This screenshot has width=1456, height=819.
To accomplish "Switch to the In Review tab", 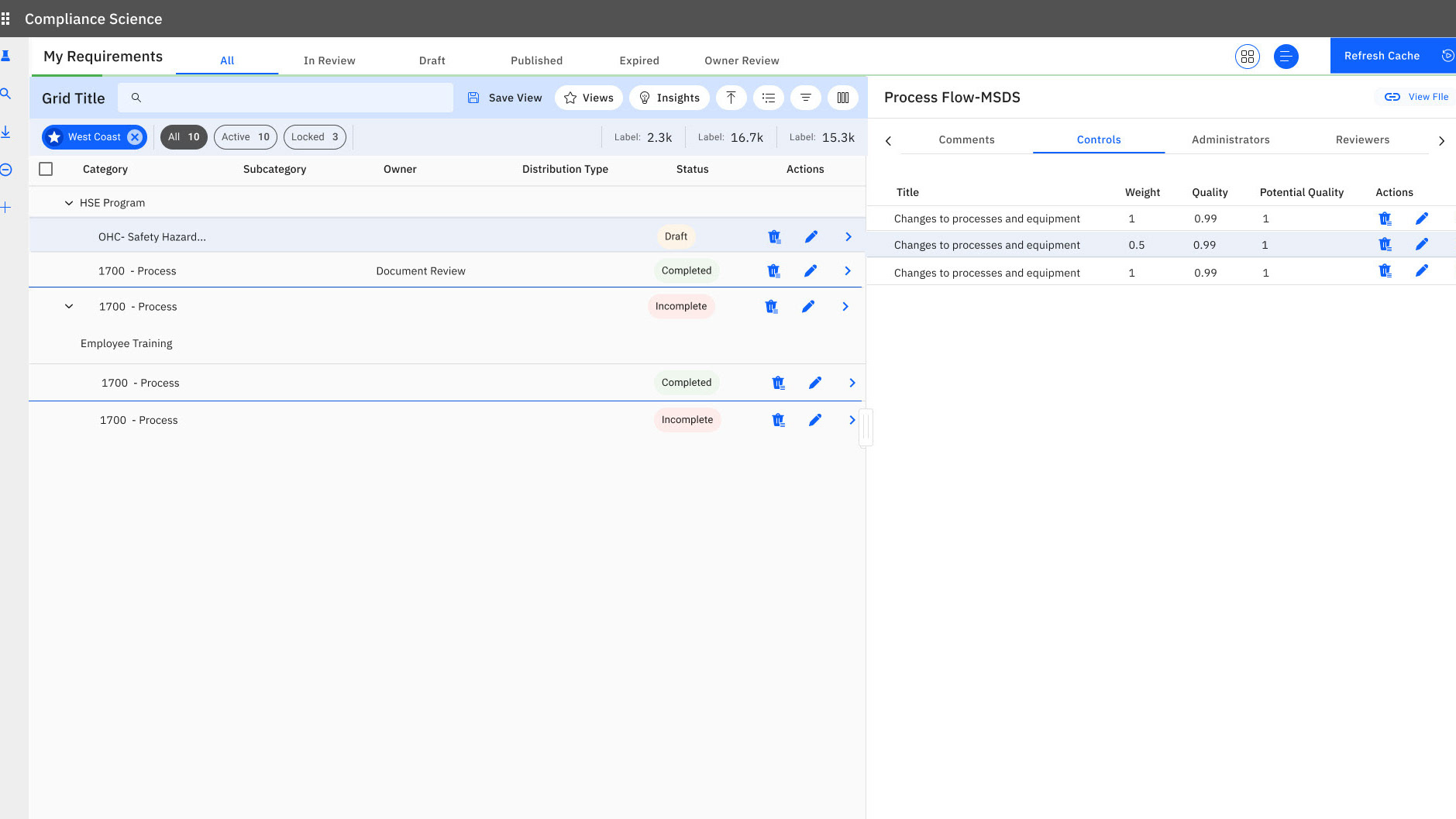I will (x=329, y=60).
